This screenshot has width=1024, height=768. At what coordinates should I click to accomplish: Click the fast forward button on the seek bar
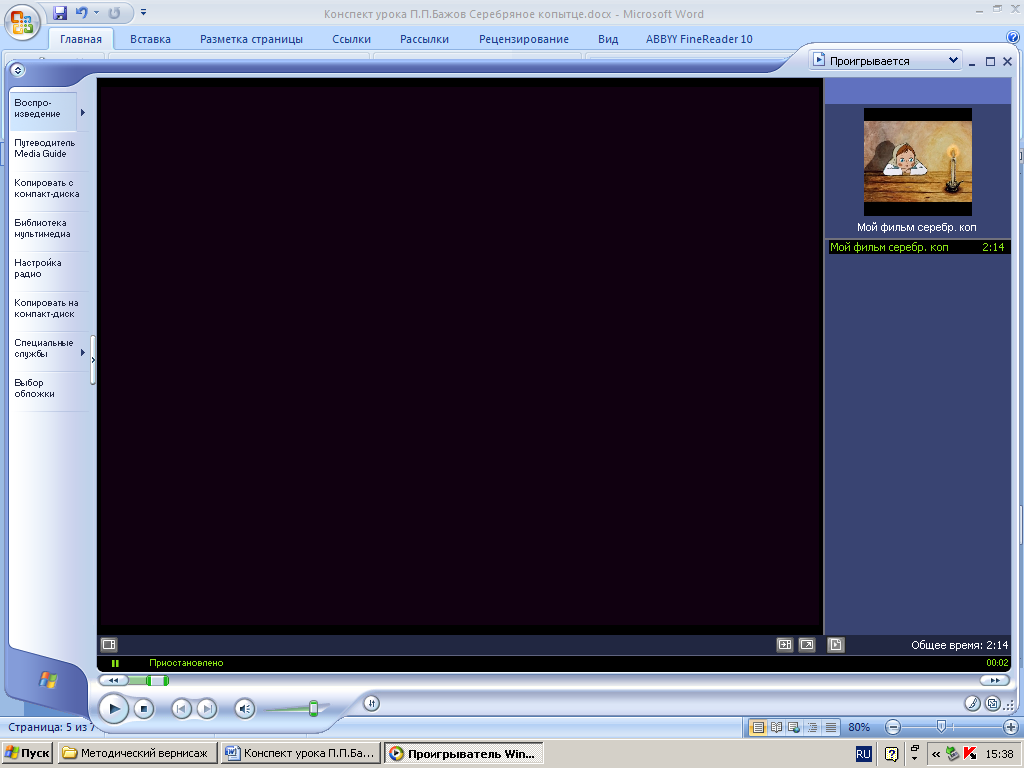point(995,680)
